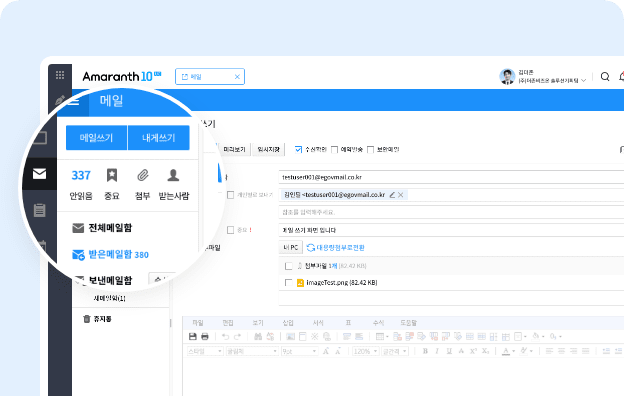Click the sender address field testuser001@egovmail.co.kr
This screenshot has height=396, width=624.
pyautogui.click(x=451, y=177)
